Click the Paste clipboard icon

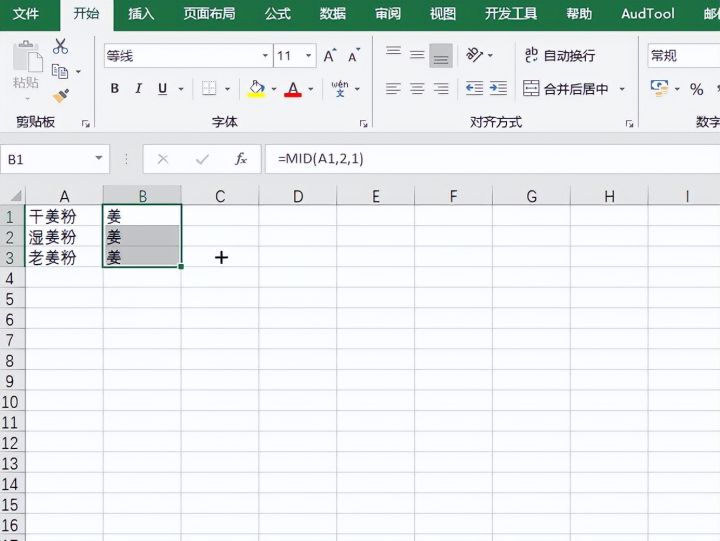point(27,57)
